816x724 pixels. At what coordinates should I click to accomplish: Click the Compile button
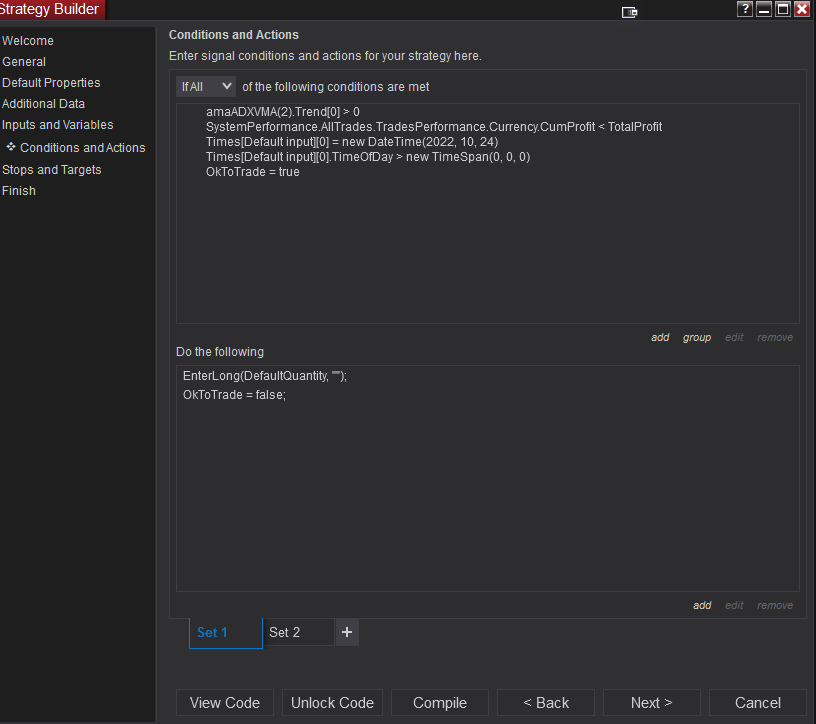(x=440, y=703)
